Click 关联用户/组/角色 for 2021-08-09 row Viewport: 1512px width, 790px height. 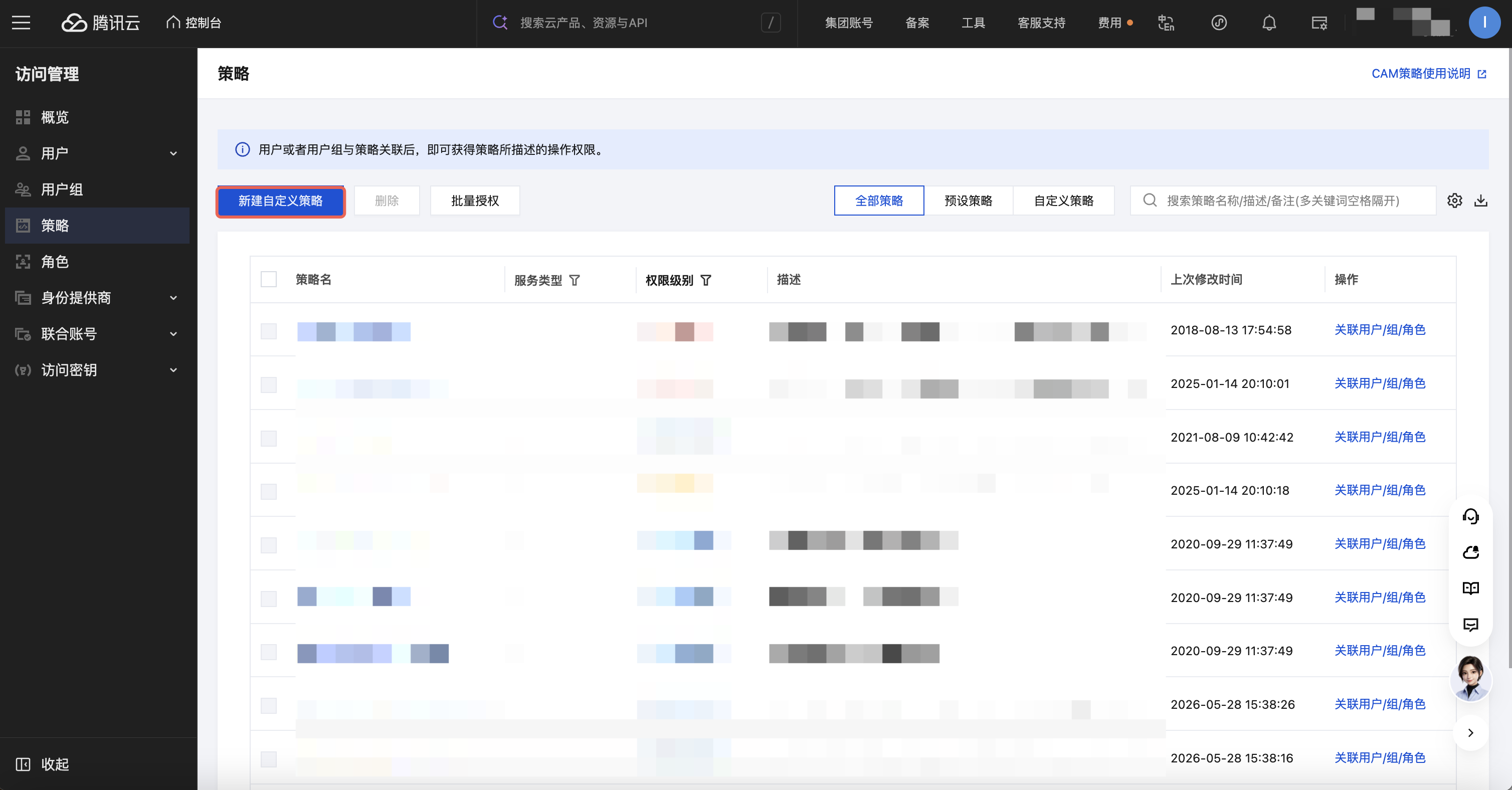tap(1379, 437)
